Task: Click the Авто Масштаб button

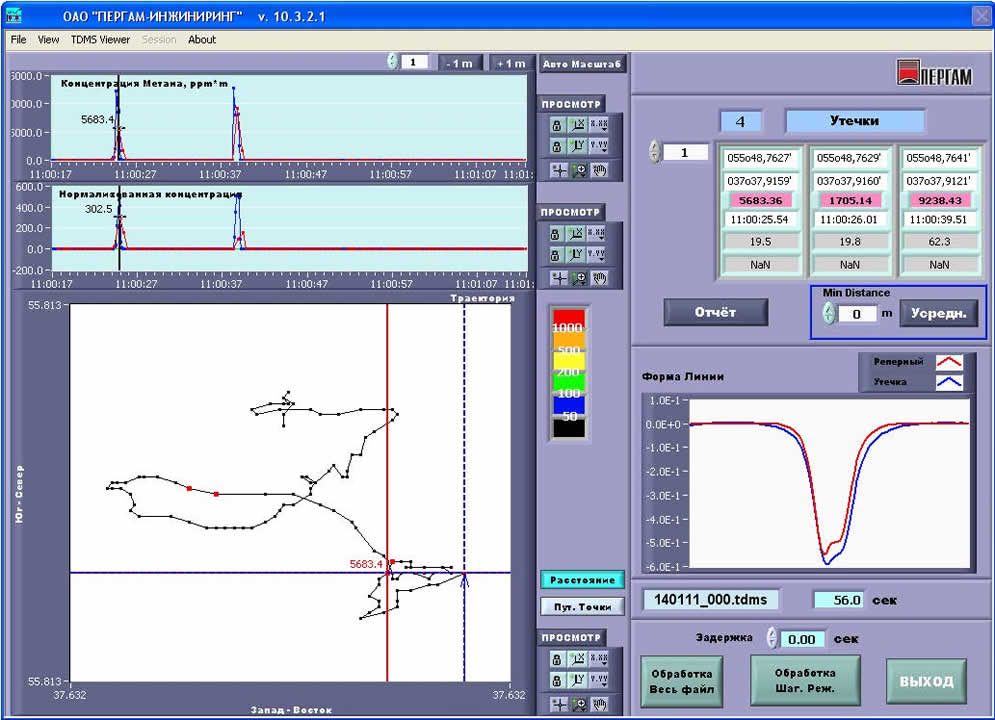Action: tap(582, 64)
